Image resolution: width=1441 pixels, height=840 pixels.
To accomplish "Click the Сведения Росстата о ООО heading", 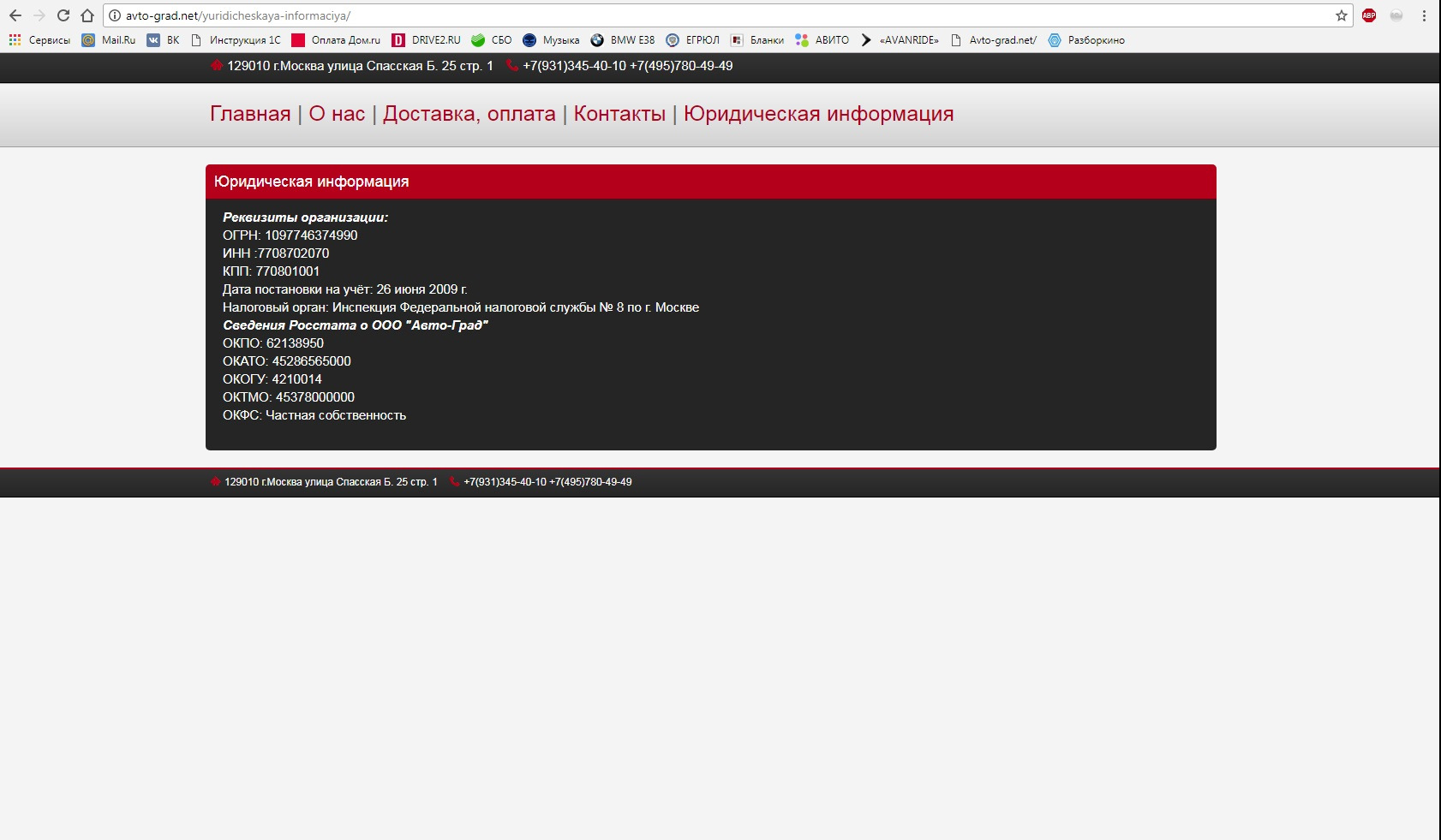I will pyautogui.click(x=356, y=325).
